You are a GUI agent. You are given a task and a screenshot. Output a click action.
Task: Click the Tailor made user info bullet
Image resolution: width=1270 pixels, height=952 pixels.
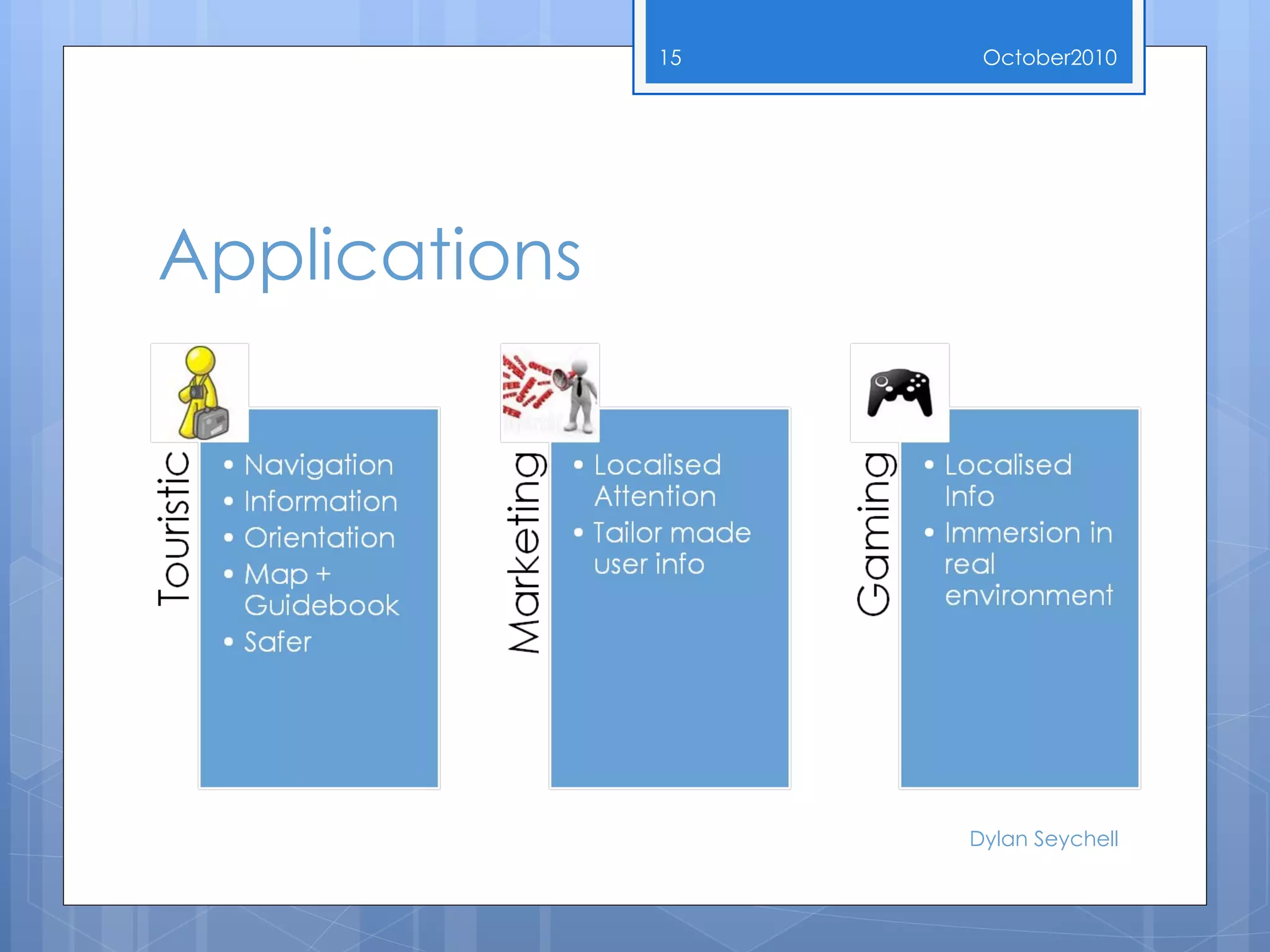coord(672,549)
